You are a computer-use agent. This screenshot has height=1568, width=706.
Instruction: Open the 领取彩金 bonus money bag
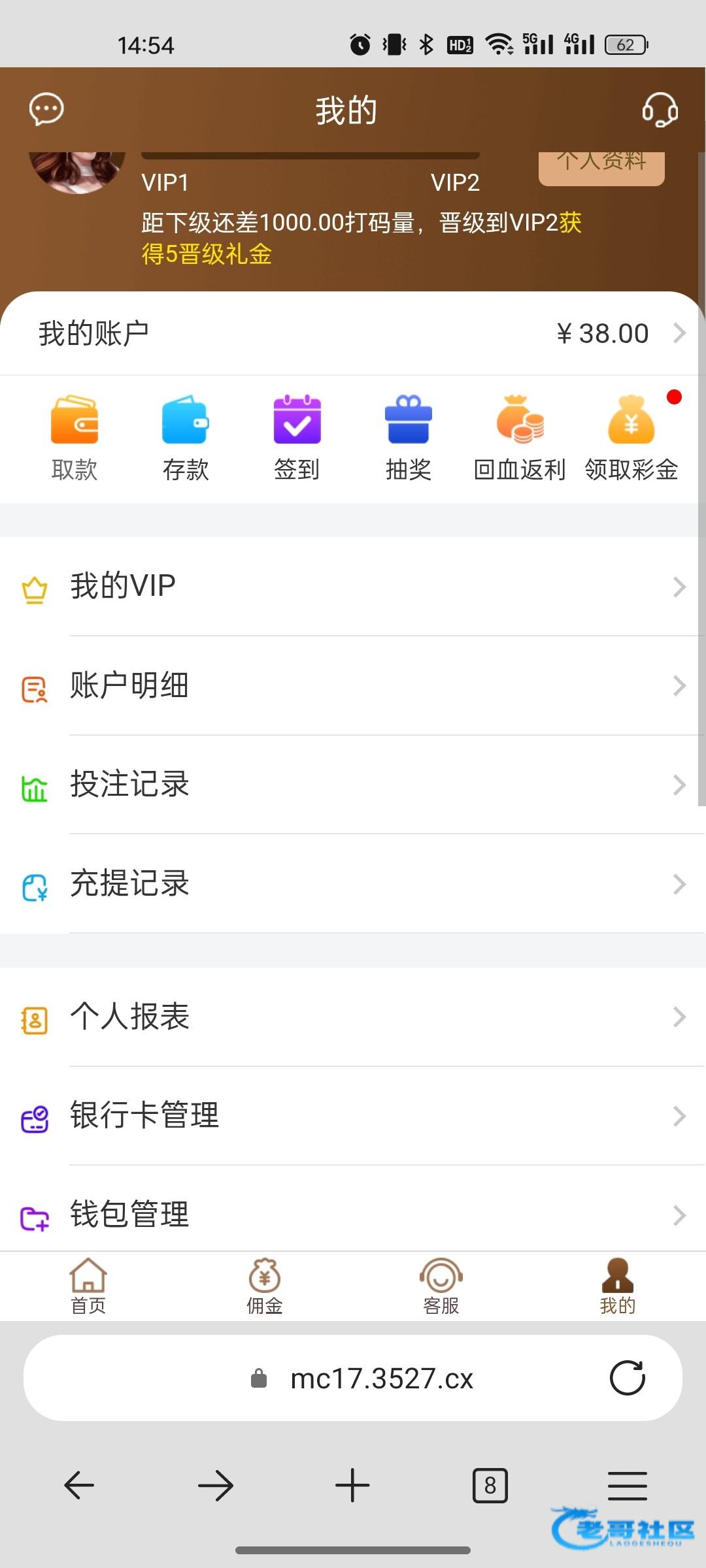[x=631, y=421]
